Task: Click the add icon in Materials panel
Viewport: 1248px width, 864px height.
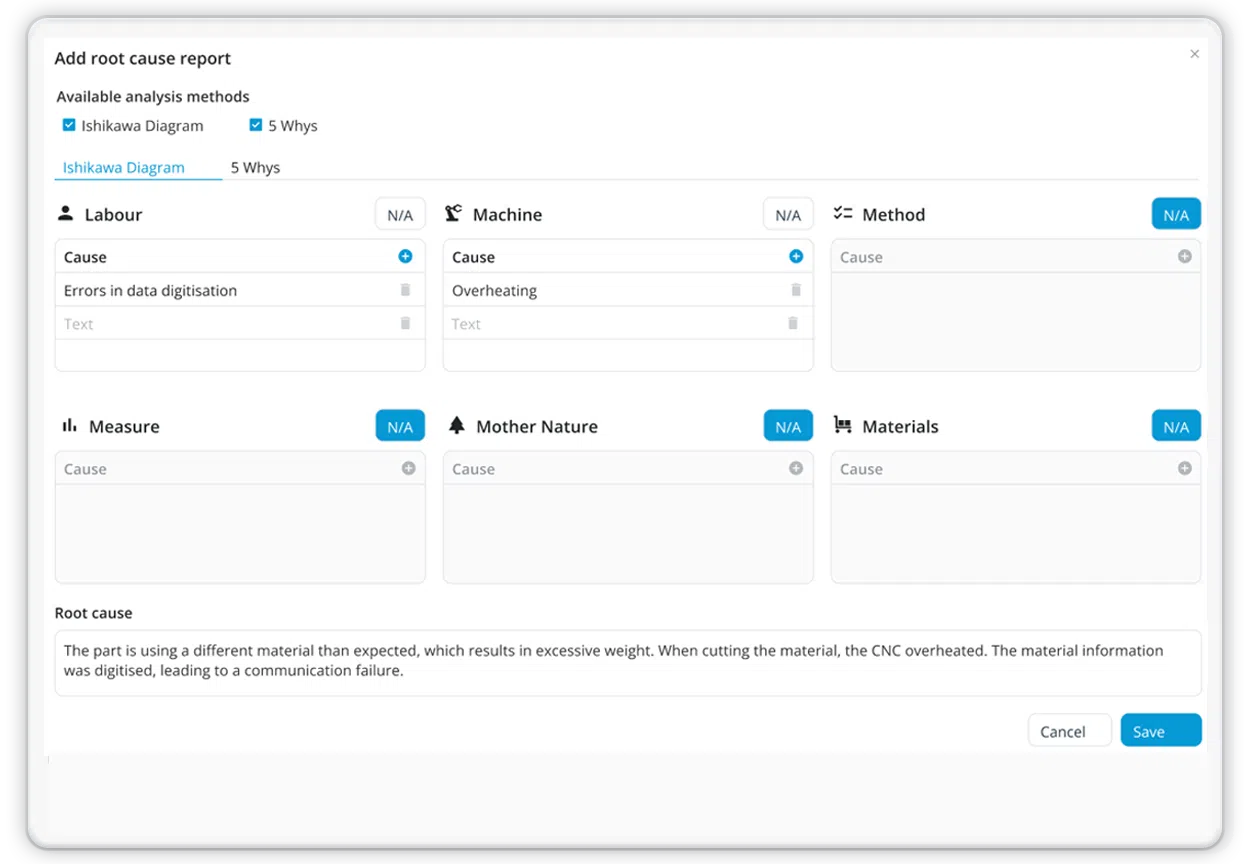Action: pos(1184,468)
